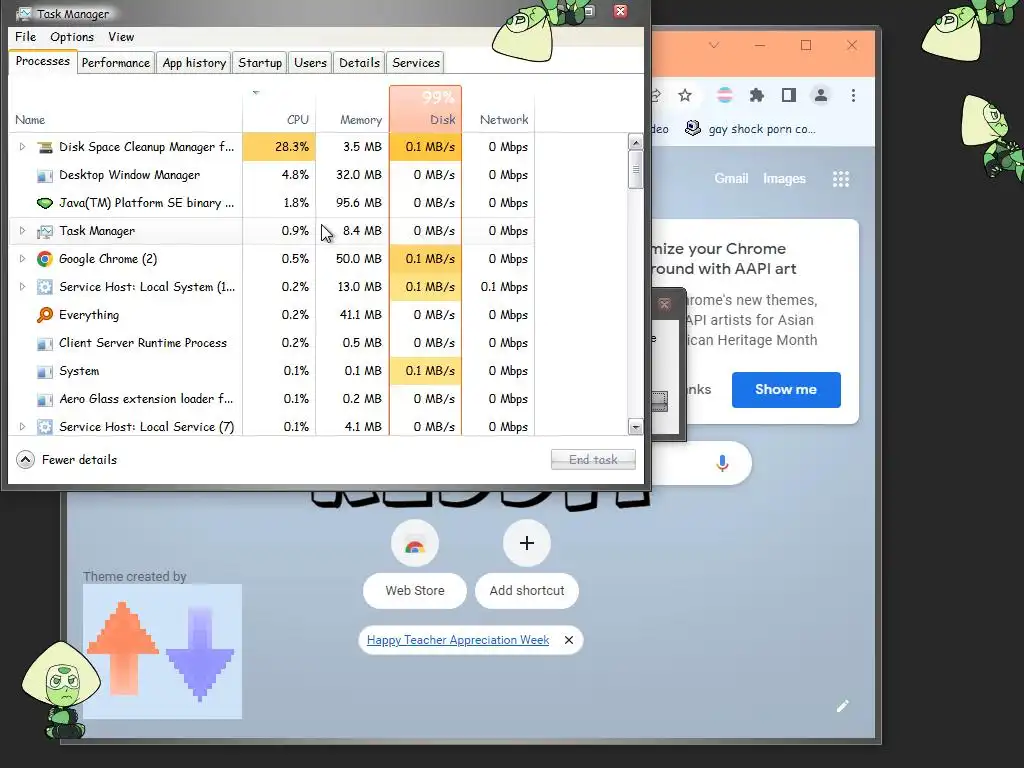This screenshot has width=1024, height=768.
Task: Click the process list scroll up arrow
Action: click(635, 142)
